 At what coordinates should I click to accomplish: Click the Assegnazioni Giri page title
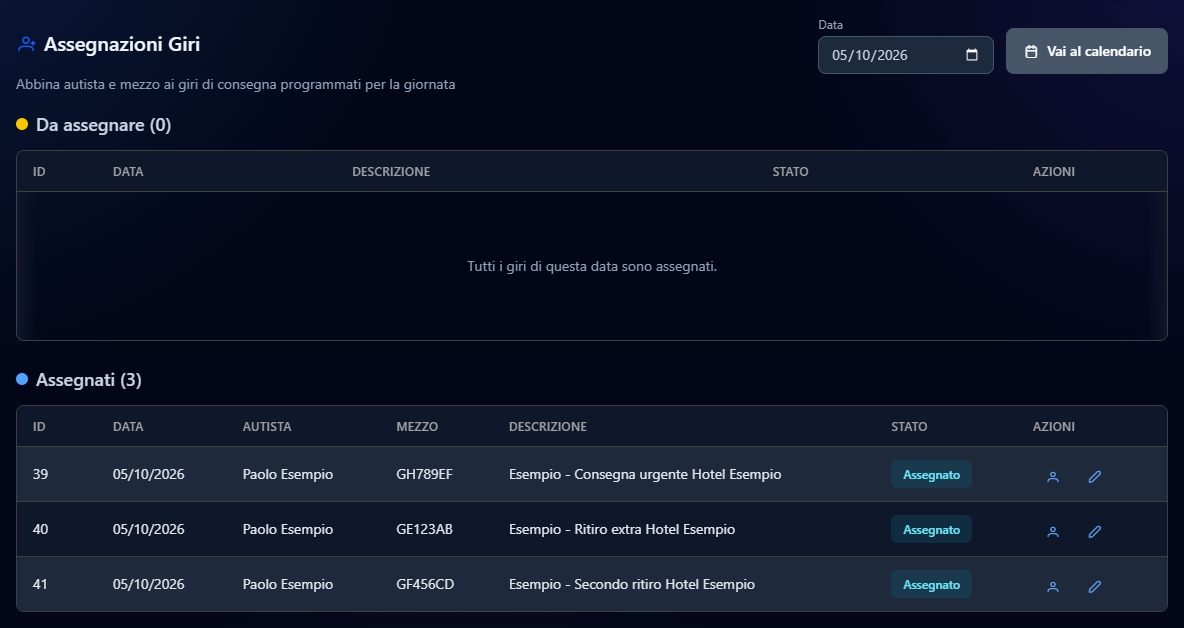[x=122, y=44]
